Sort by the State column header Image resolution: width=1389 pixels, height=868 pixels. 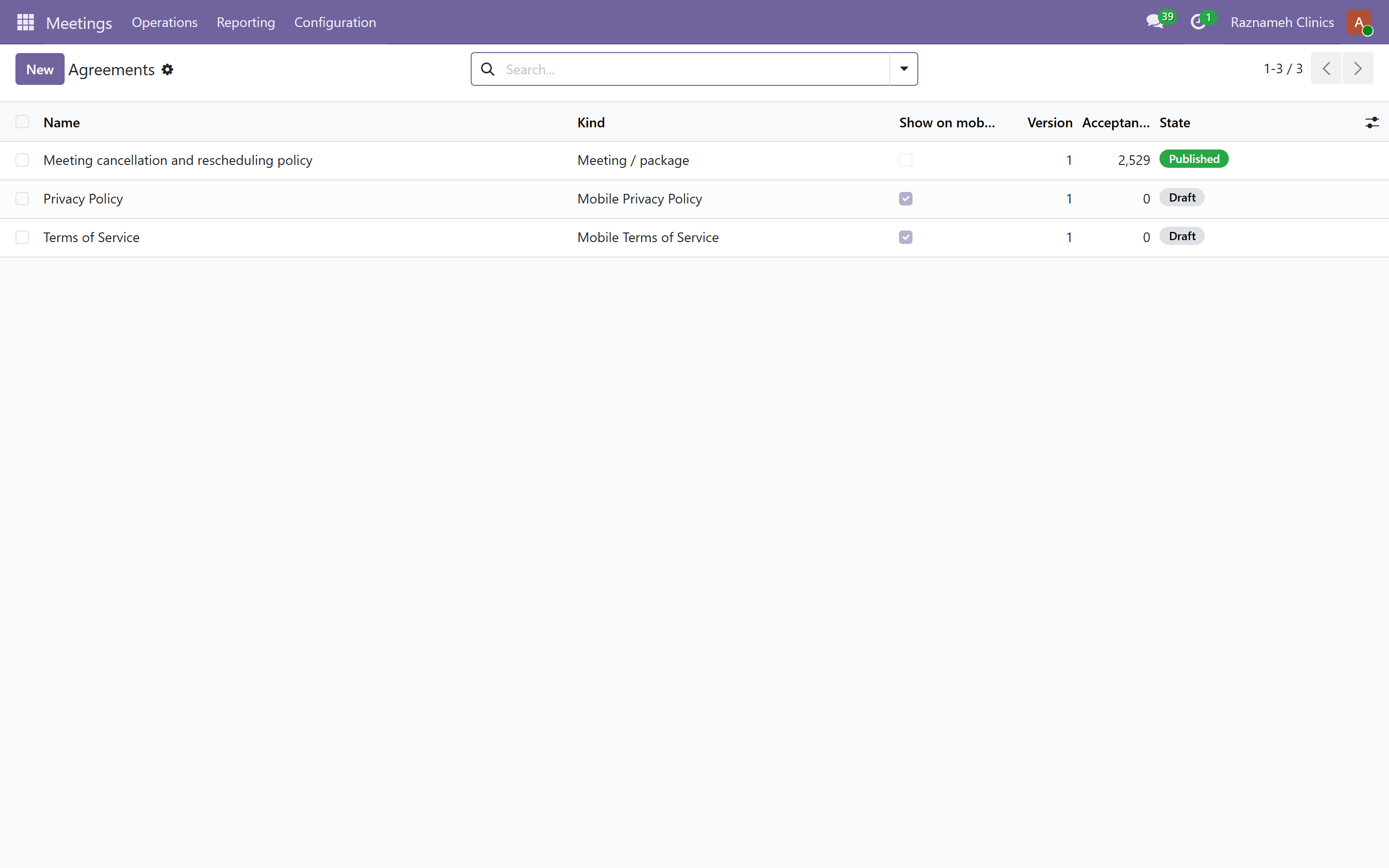pyautogui.click(x=1174, y=122)
